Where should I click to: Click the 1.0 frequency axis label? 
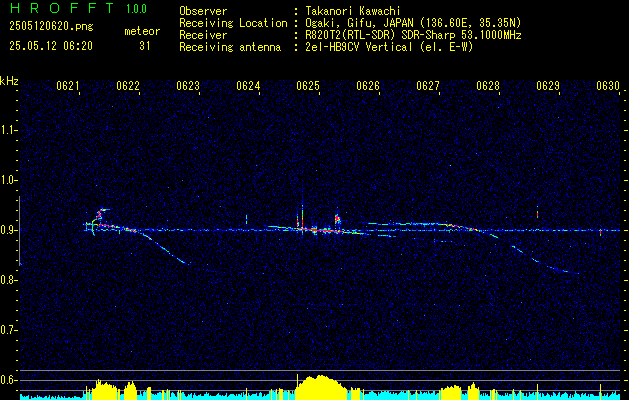pos(8,180)
